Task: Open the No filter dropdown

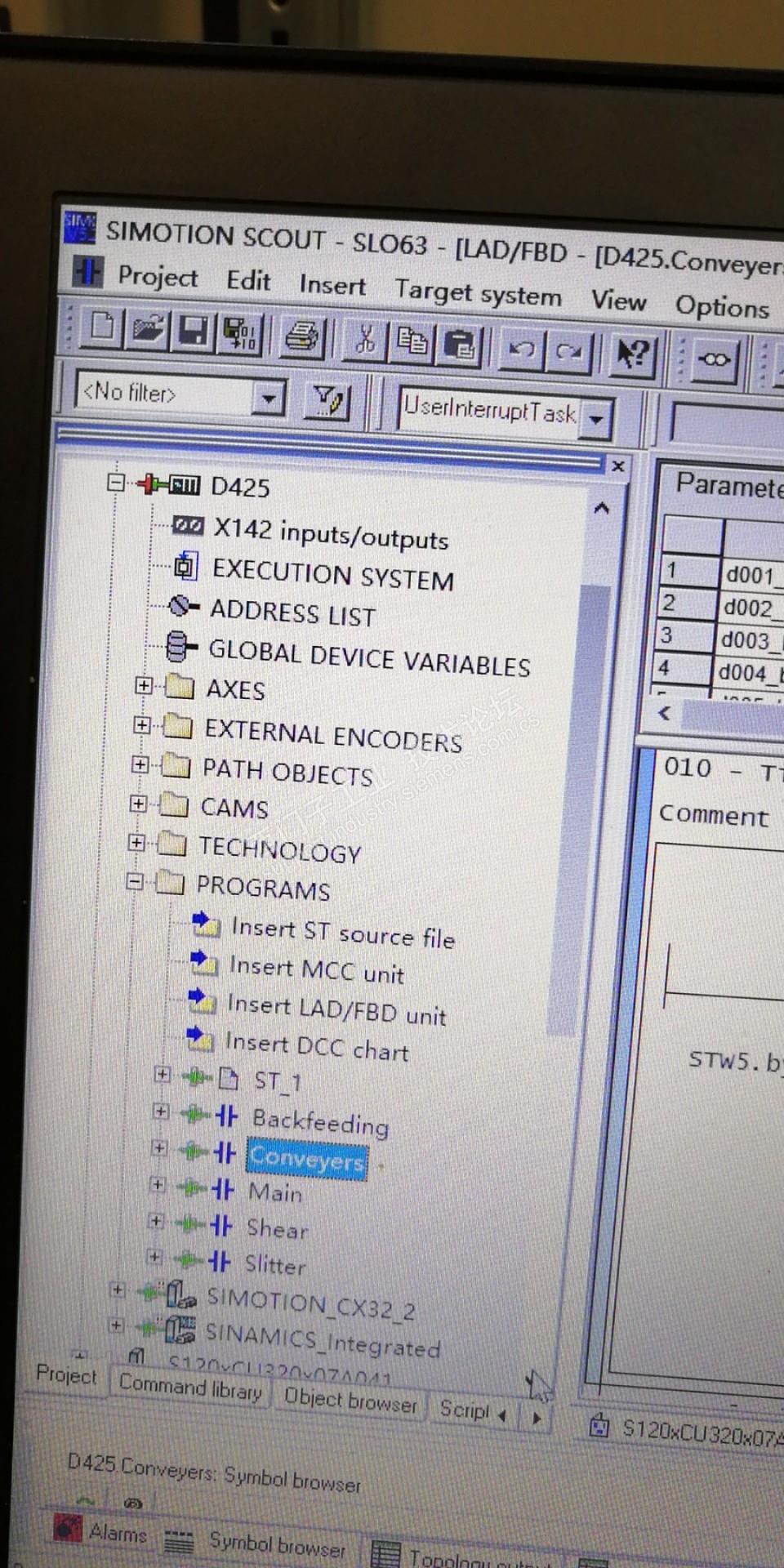Action: pyautogui.click(x=267, y=399)
